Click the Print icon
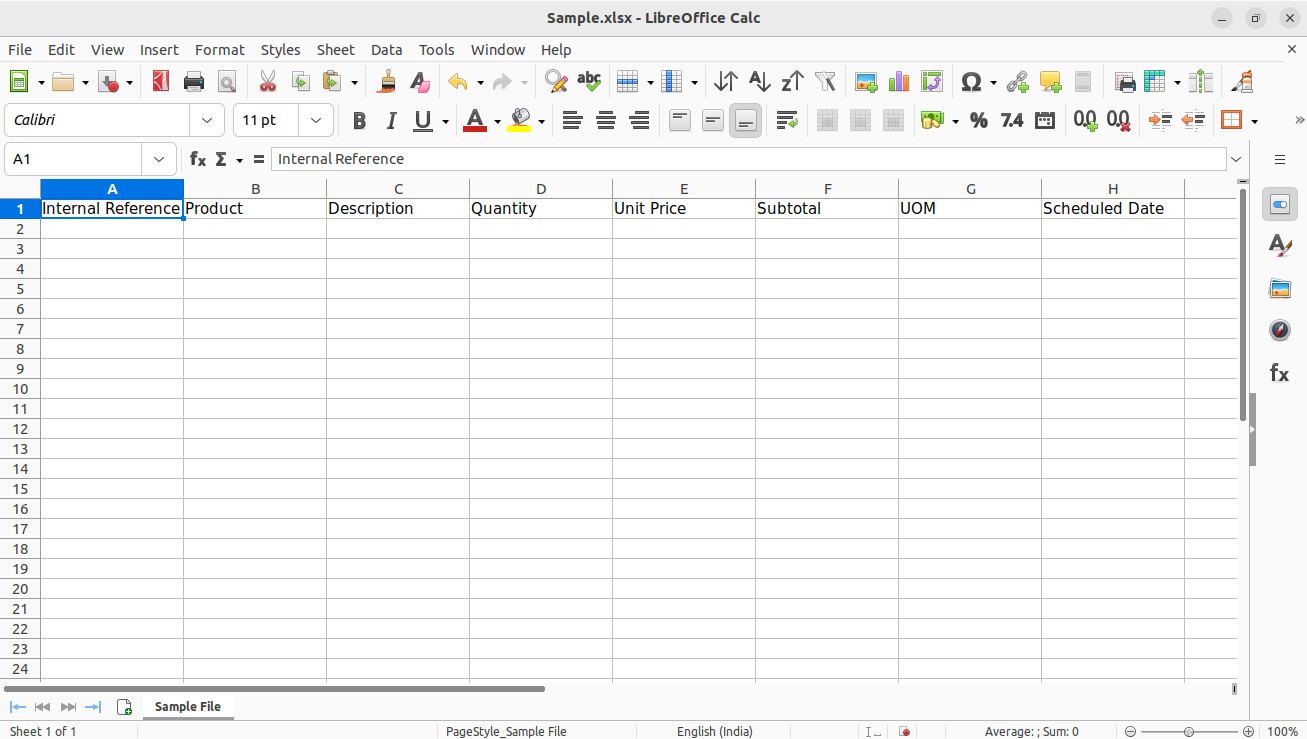This screenshot has height=739, width=1307. point(194,82)
